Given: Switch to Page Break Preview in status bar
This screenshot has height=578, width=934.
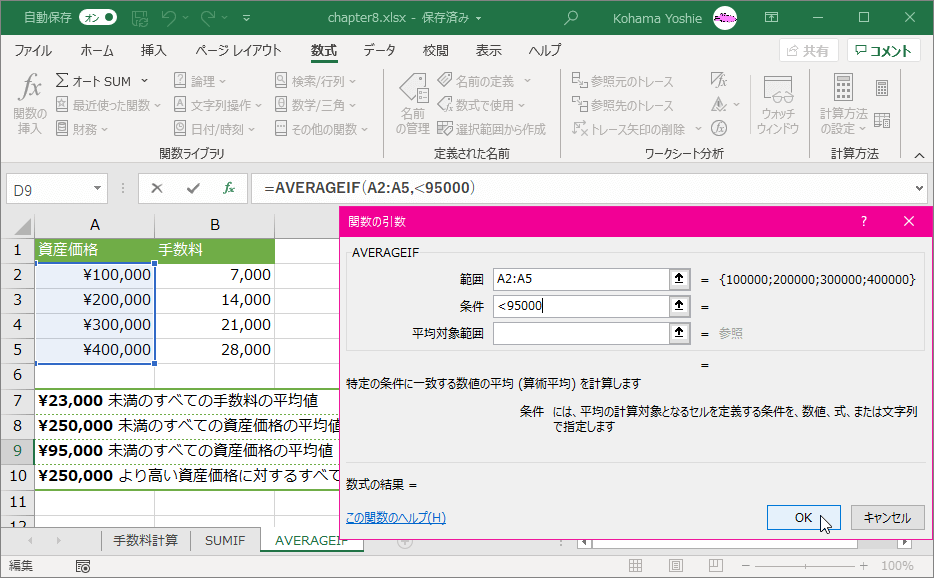Looking at the screenshot, I should coord(715,565).
